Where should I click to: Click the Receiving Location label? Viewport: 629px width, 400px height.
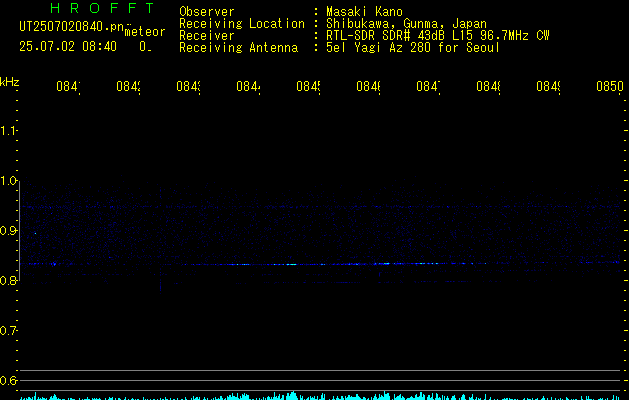point(242,24)
